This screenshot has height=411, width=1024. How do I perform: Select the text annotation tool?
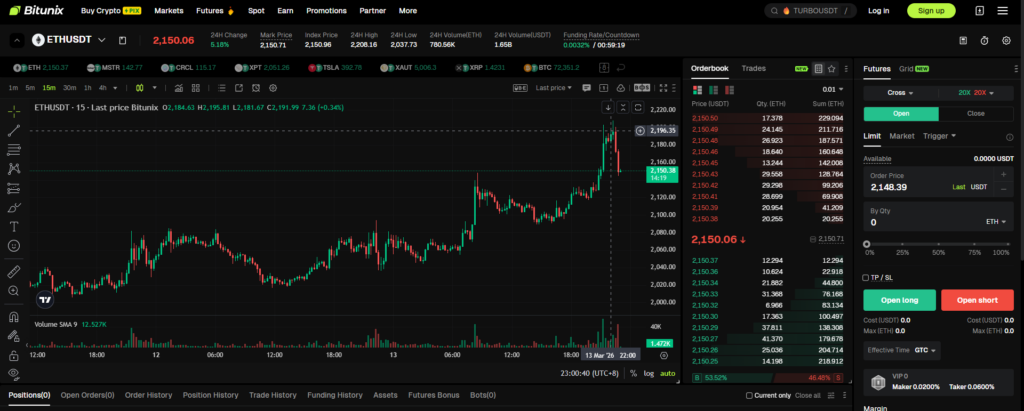(x=13, y=227)
